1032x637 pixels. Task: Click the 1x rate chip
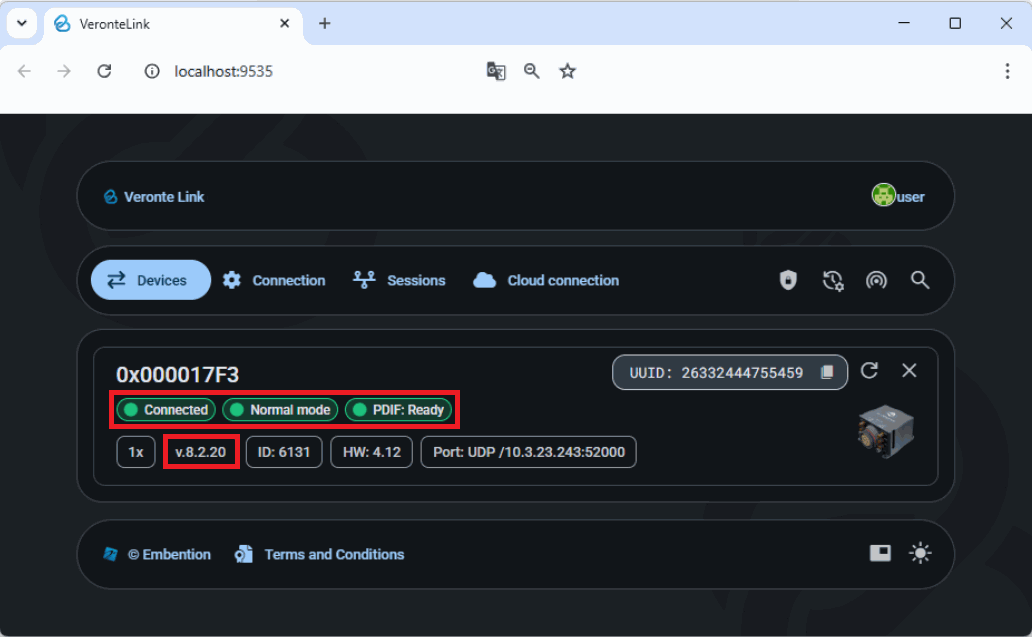(135, 452)
